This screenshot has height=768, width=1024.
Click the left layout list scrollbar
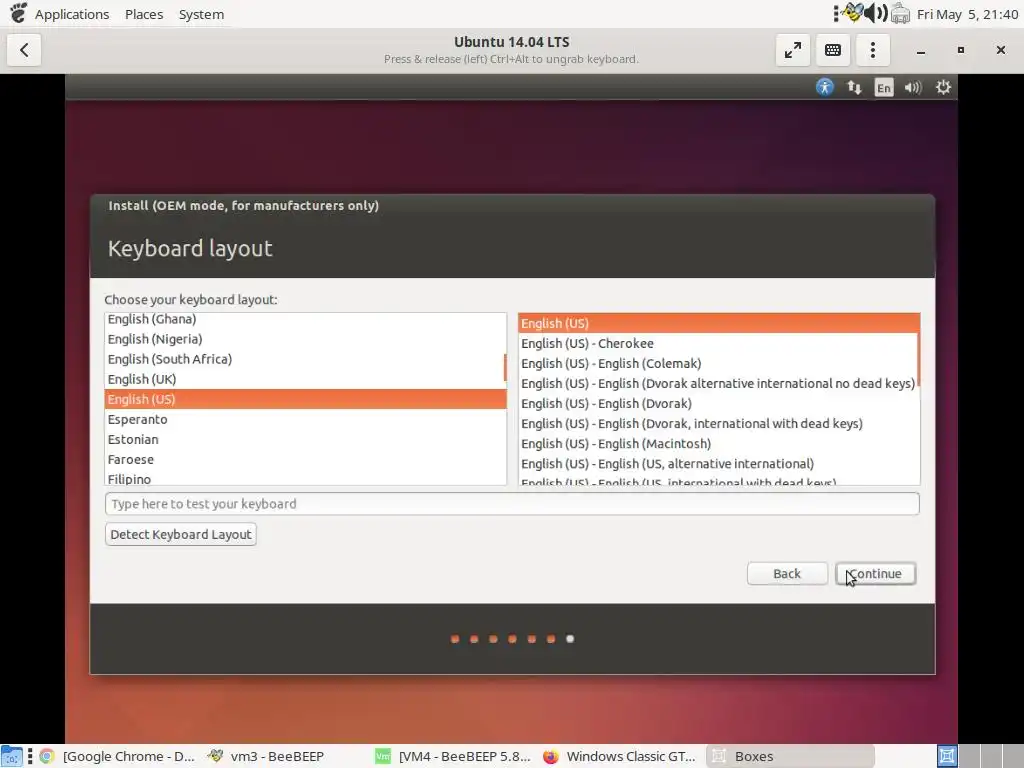point(505,367)
